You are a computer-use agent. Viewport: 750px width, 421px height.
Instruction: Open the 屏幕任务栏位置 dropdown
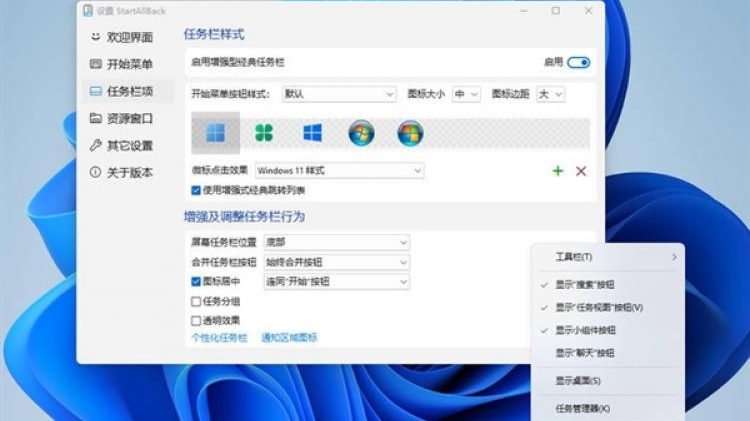[336, 243]
